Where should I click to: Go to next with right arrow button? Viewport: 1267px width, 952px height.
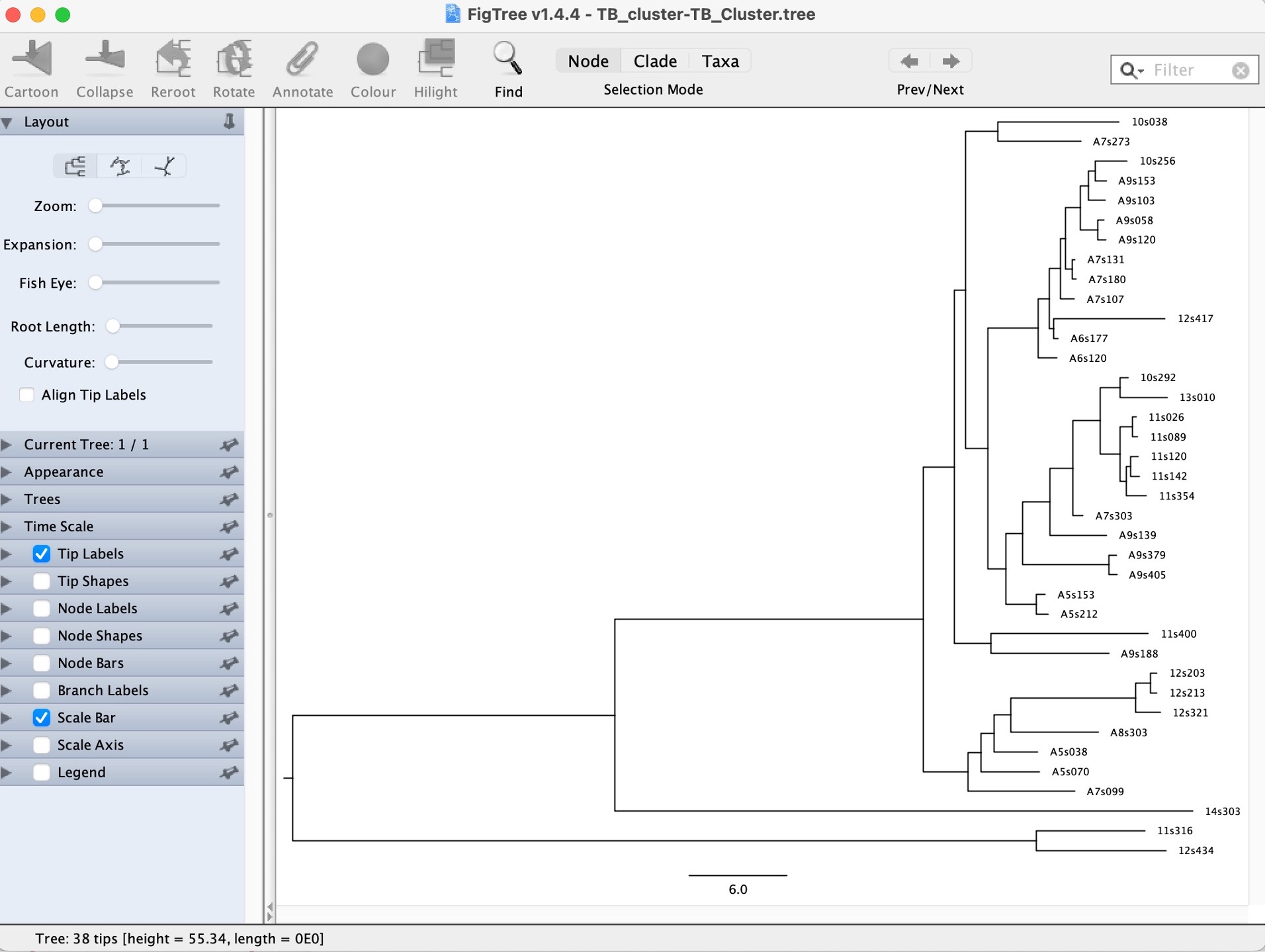click(x=950, y=62)
